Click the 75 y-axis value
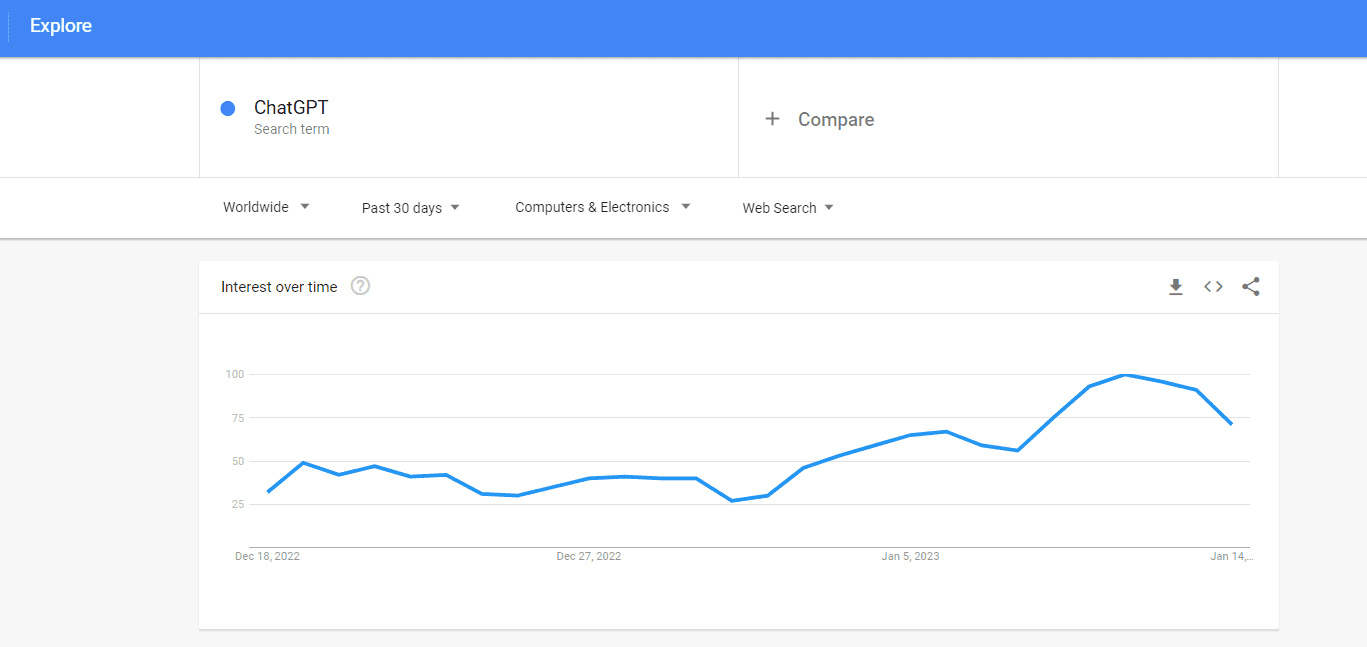1367x647 pixels. (238, 418)
